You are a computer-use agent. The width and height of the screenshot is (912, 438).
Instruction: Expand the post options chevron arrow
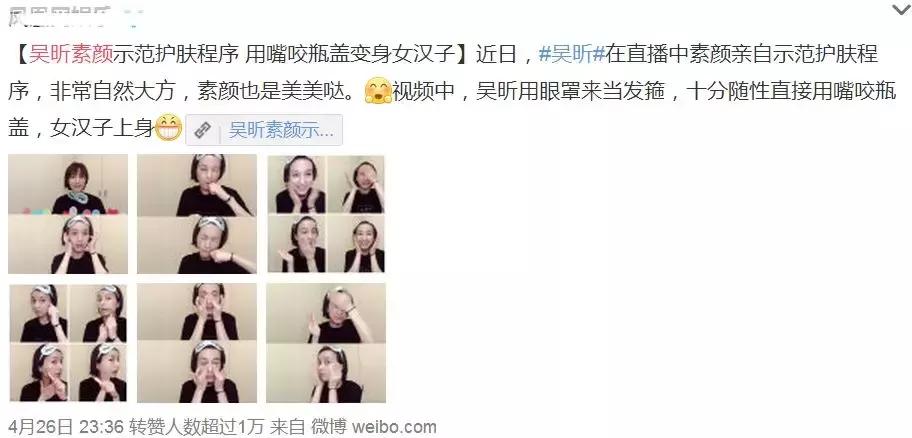(x=900, y=9)
